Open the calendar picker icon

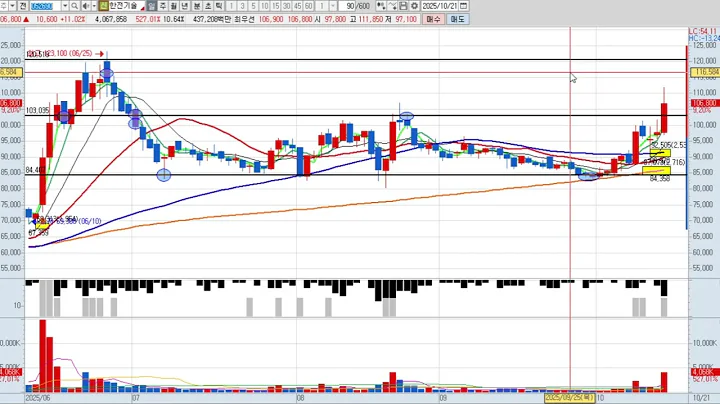[x=464, y=6]
